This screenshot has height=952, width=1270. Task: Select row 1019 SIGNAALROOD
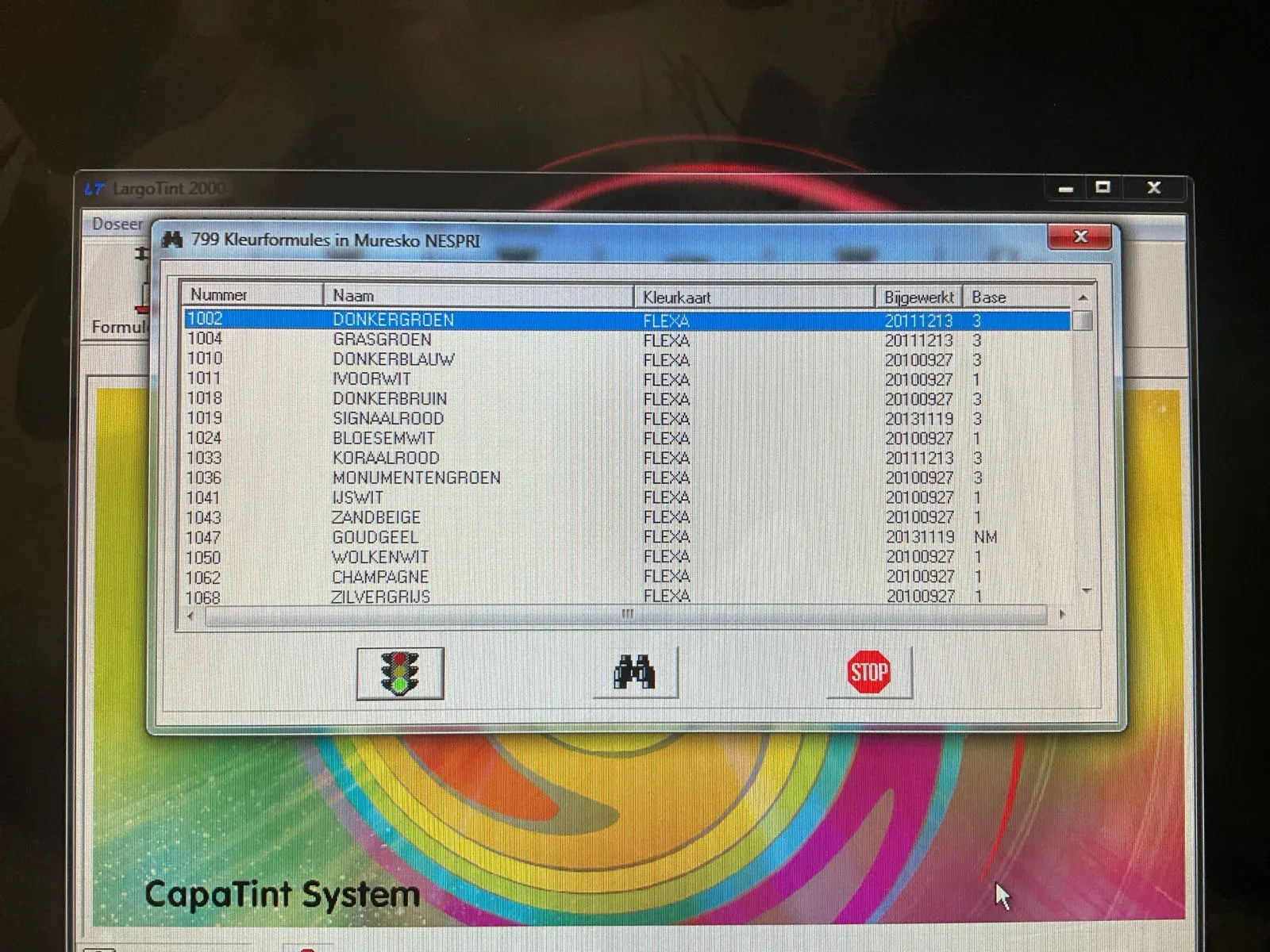click(x=627, y=419)
